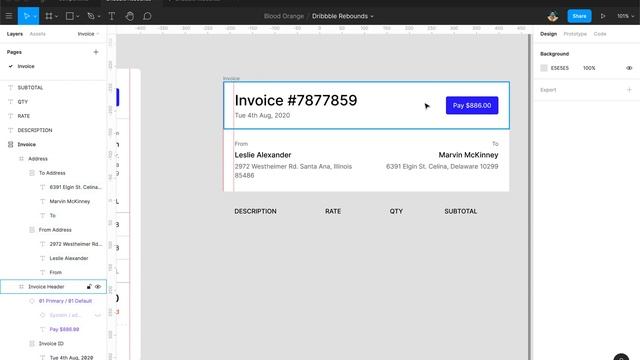Select the 01 Primary / 01 Default component layer
This screenshot has height=360, width=640.
(65, 301)
